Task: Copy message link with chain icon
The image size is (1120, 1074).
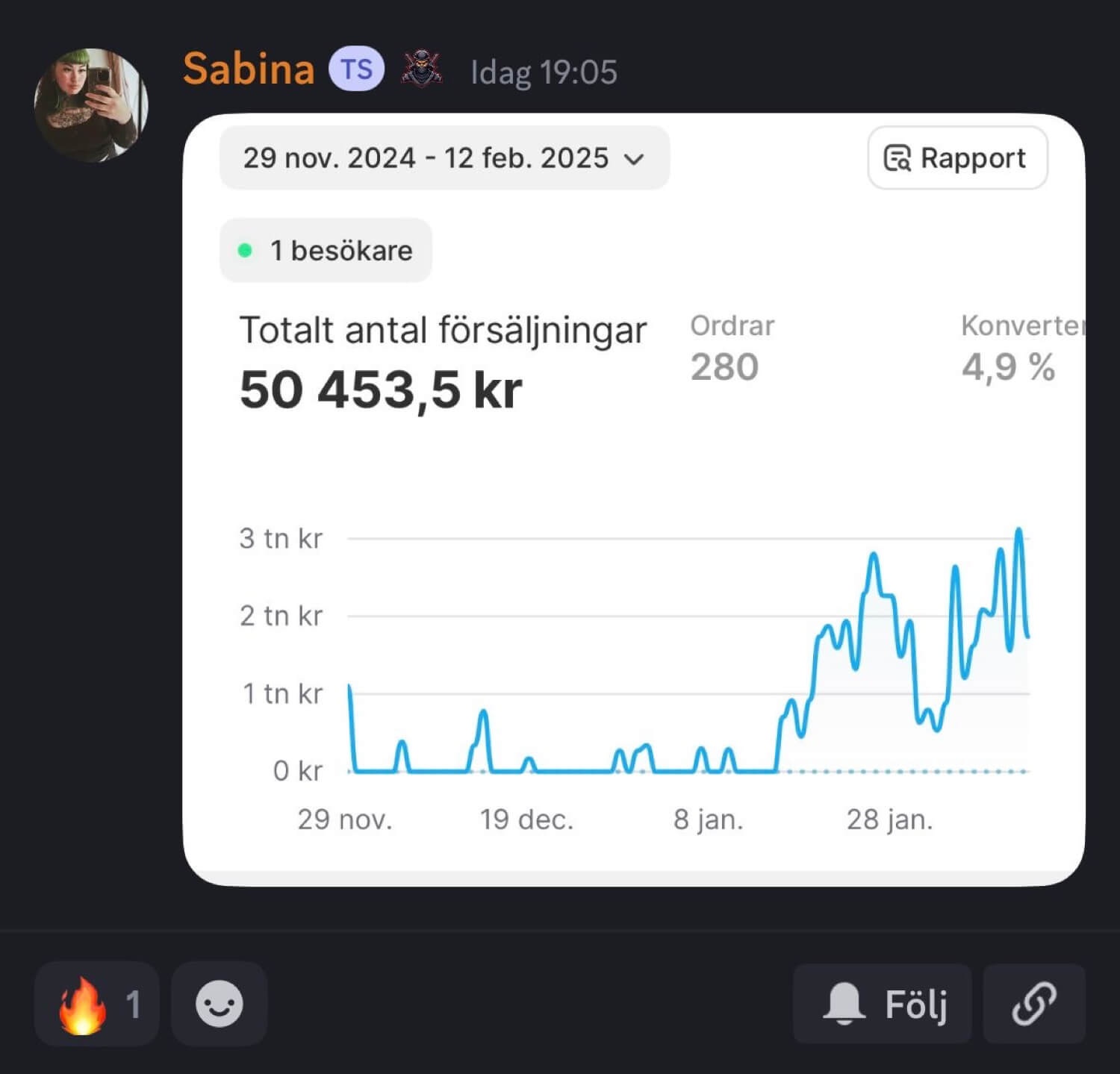Action: [1033, 1004]
